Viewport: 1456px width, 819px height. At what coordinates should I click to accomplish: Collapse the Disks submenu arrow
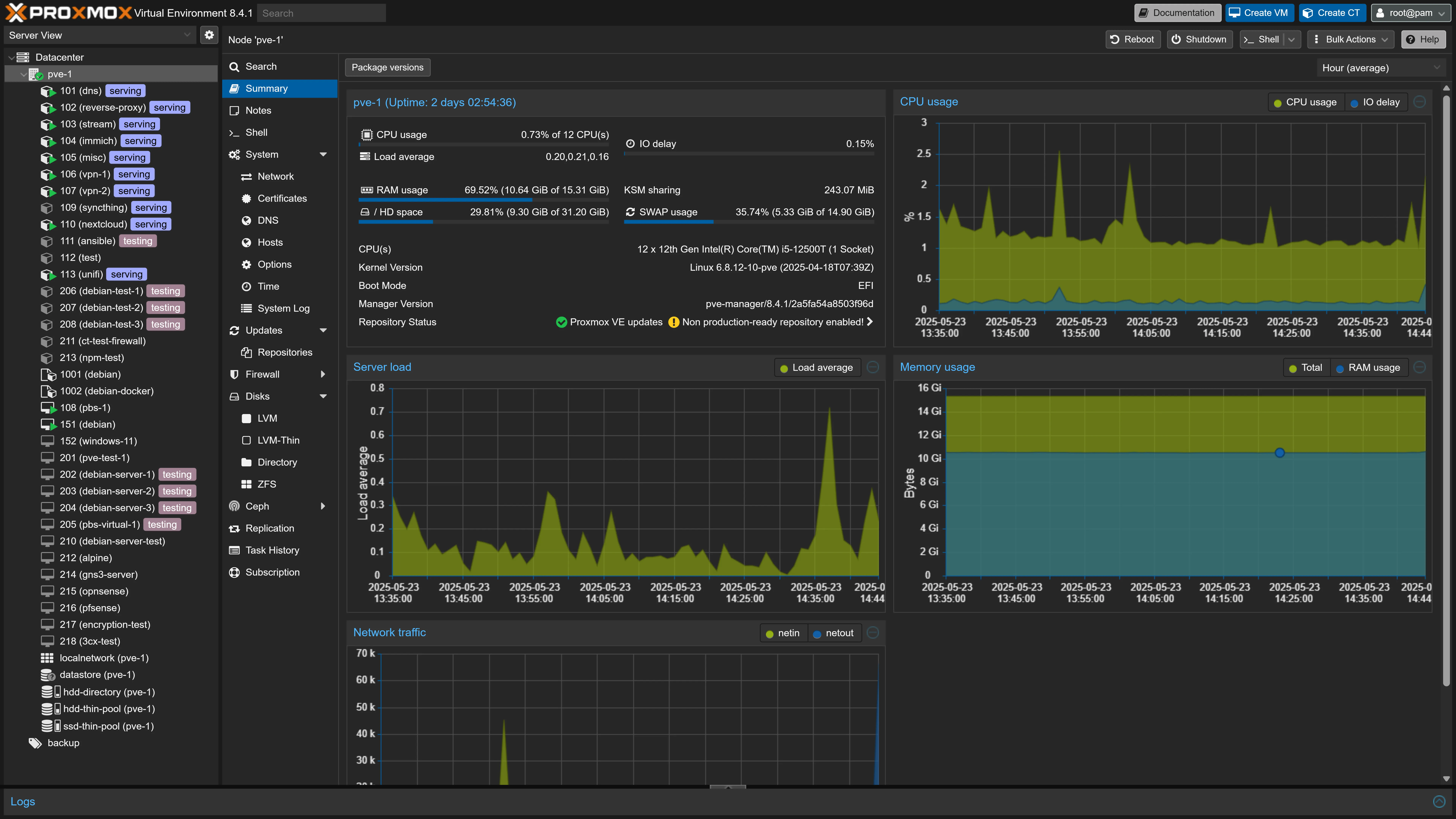(323, 396)
